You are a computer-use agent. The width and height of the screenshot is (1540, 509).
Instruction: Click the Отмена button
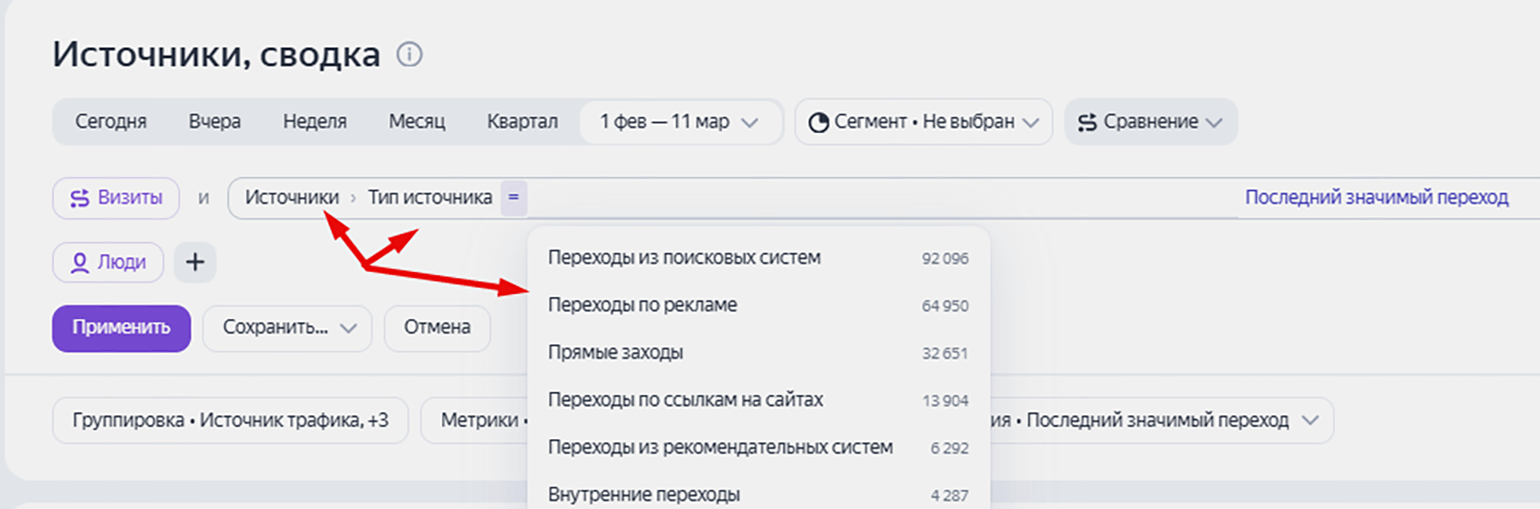(437, 328)
